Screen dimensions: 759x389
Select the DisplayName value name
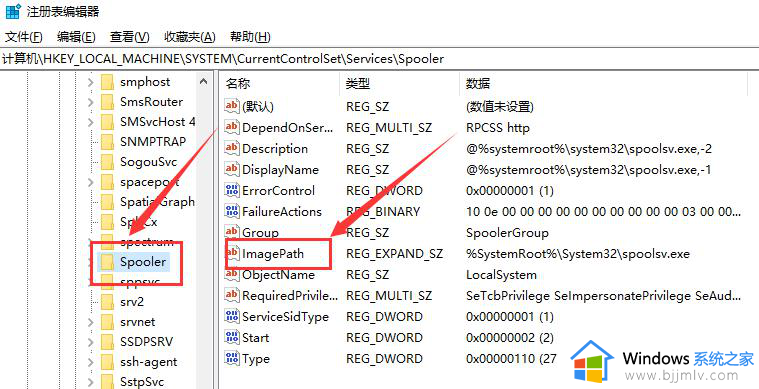[x=280, y=170]
